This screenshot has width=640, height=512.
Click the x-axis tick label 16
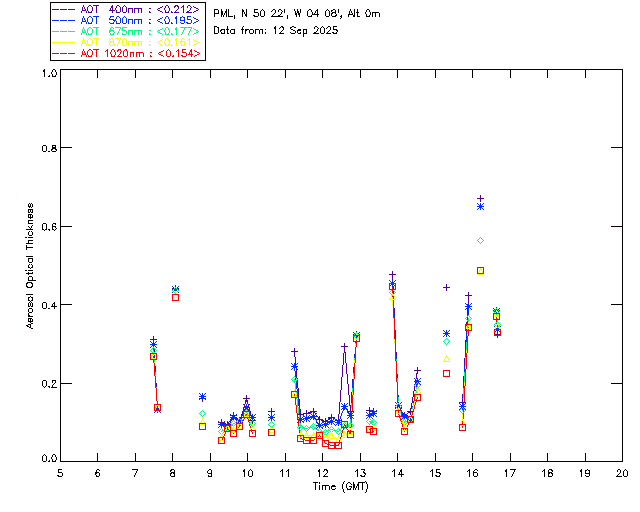click(472, 473)
